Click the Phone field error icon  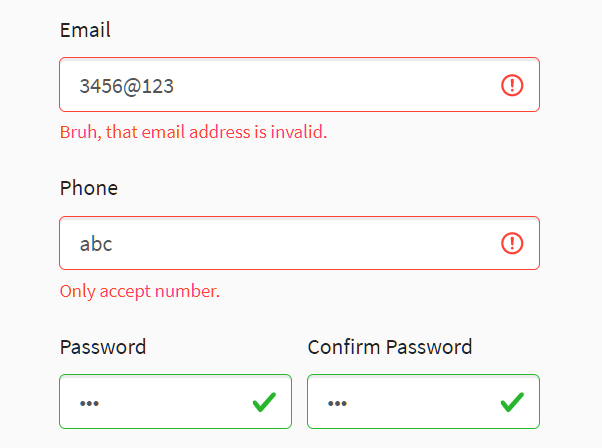512,243
